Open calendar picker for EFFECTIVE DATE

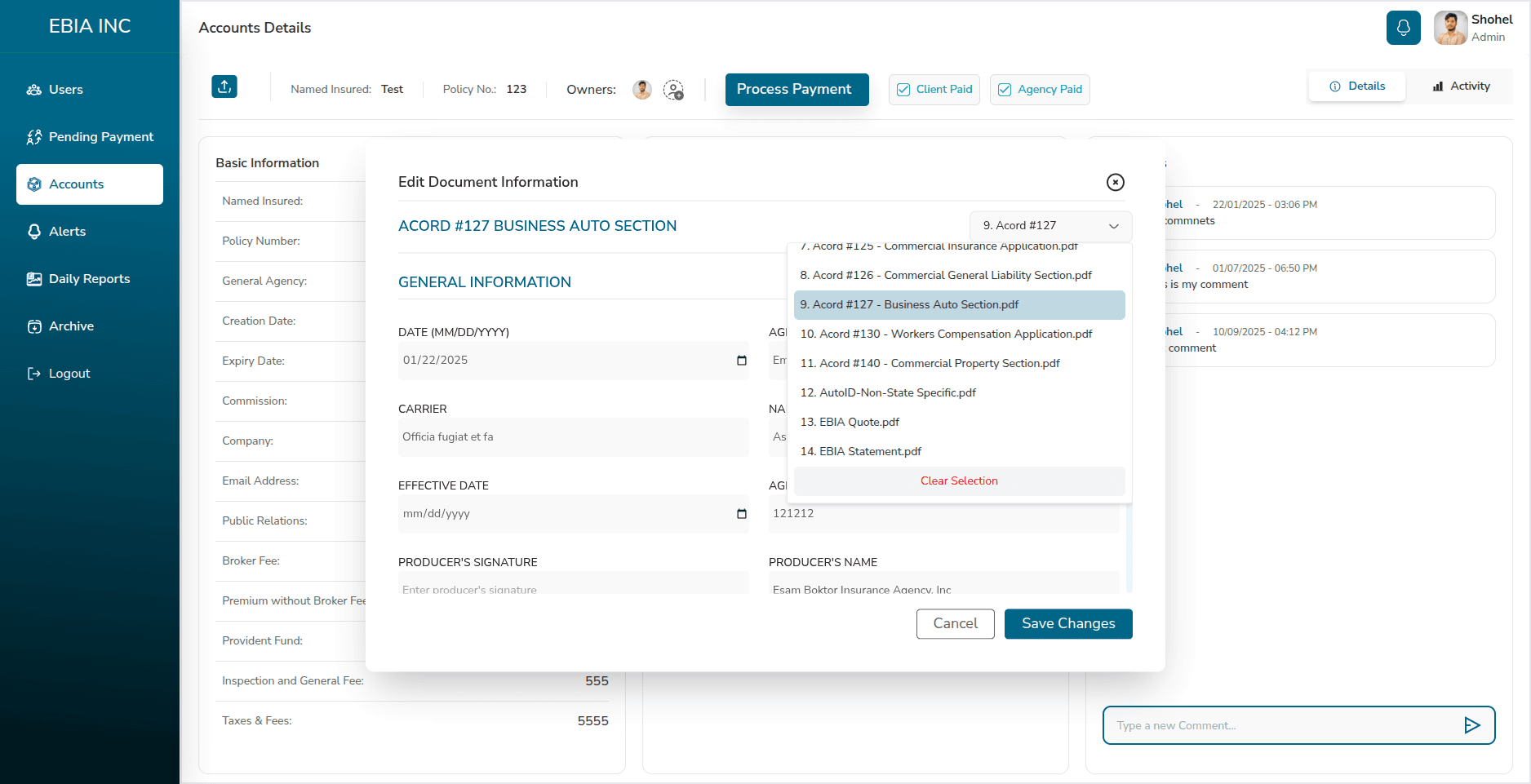[742, 514]
